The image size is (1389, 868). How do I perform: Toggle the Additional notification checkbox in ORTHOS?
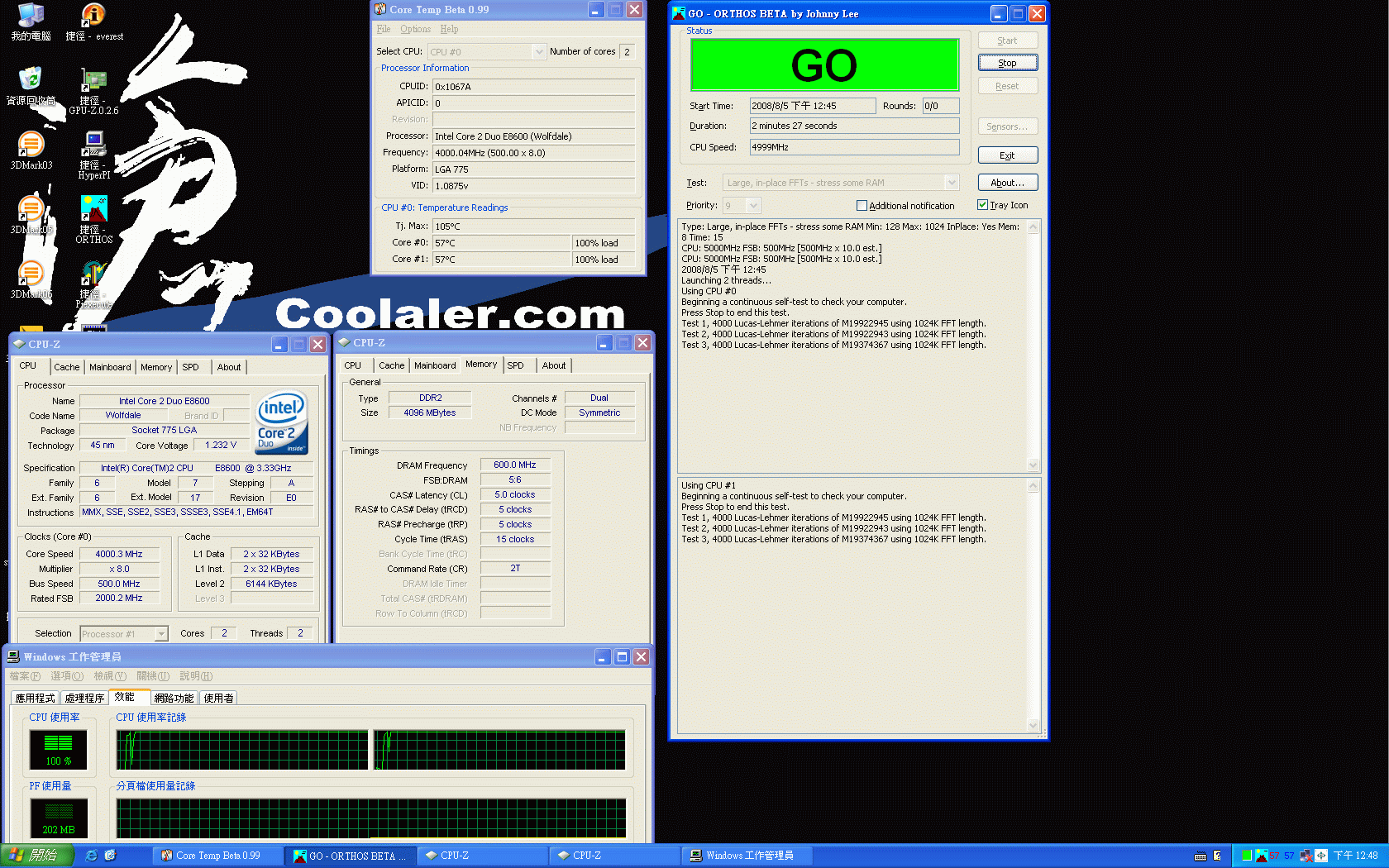[862, 206]
